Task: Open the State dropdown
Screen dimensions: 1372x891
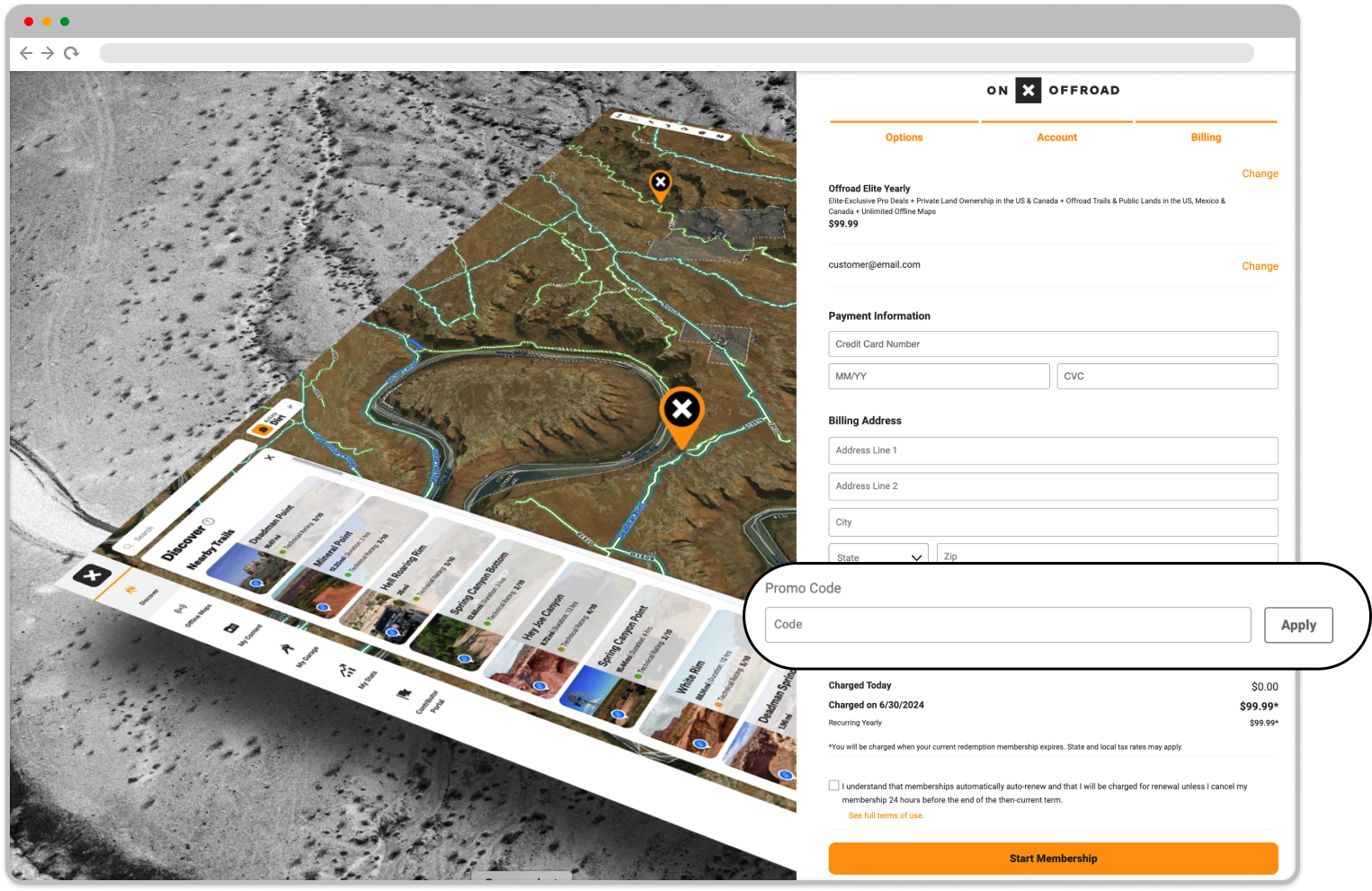Action: click(x=878, y=556)
